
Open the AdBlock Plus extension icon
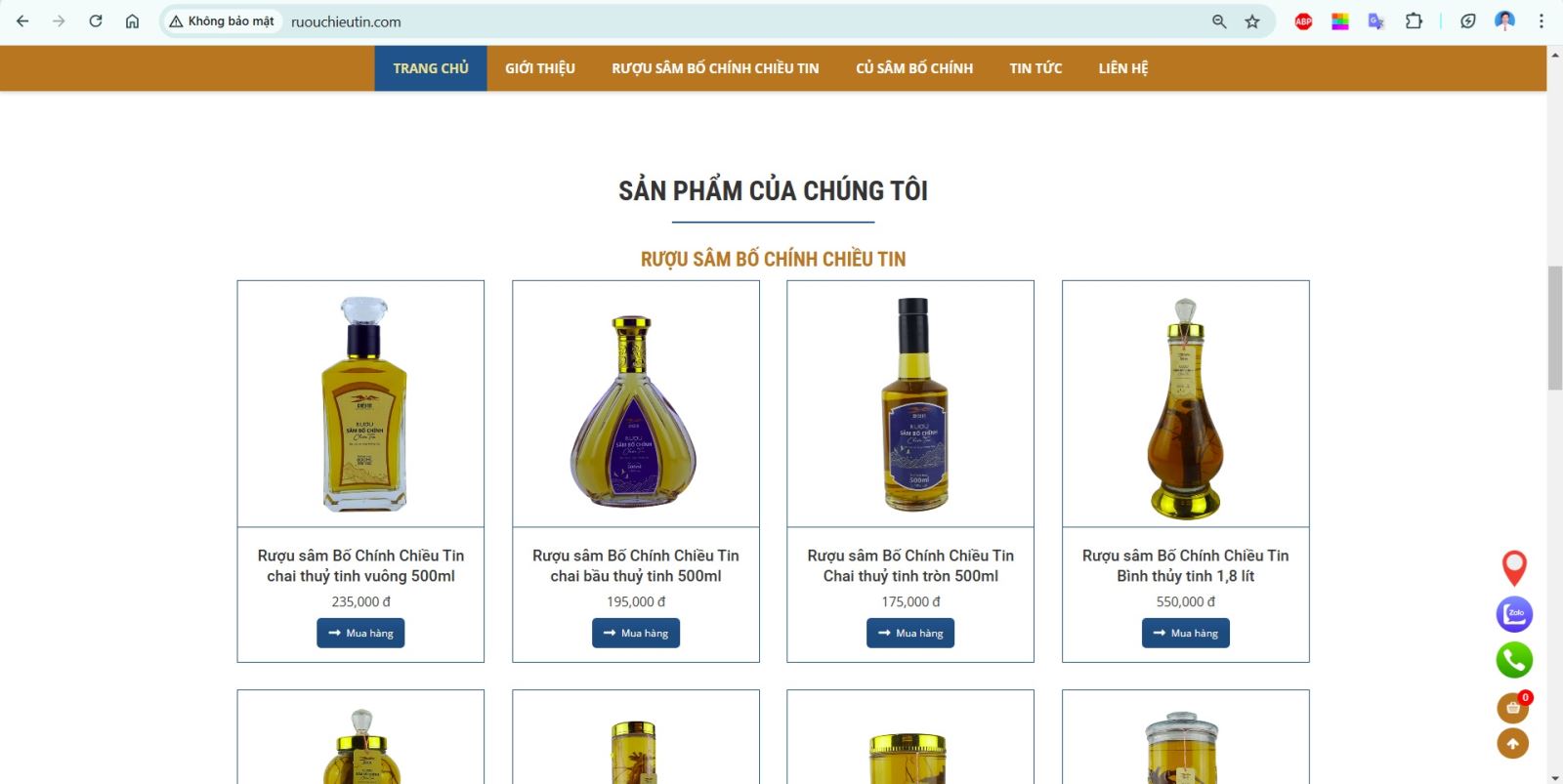[1303, 21]
